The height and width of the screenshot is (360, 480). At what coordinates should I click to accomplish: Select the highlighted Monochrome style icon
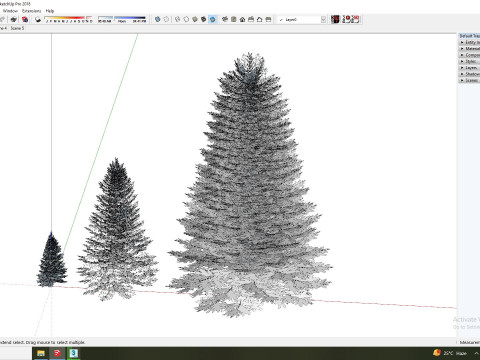pos(212,20)
